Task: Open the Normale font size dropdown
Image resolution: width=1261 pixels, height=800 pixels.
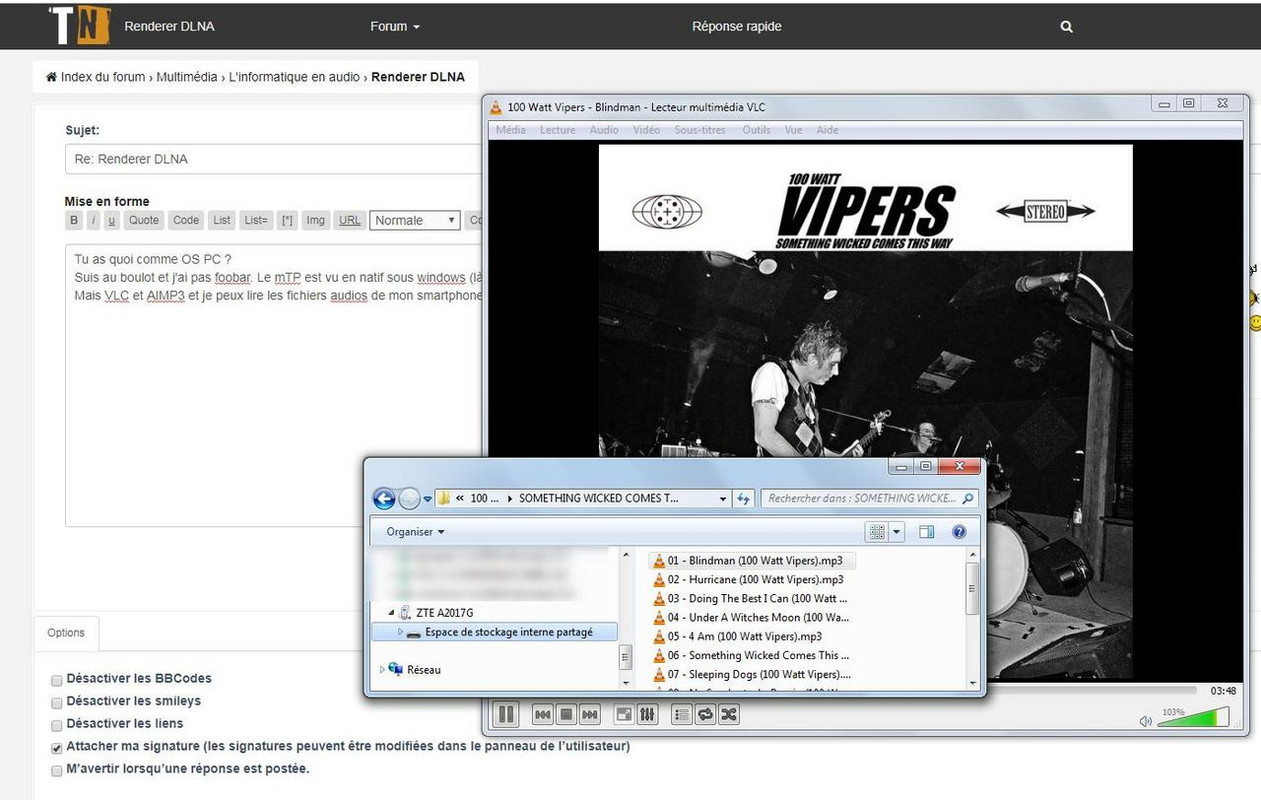Action: [x=415, y=220]
